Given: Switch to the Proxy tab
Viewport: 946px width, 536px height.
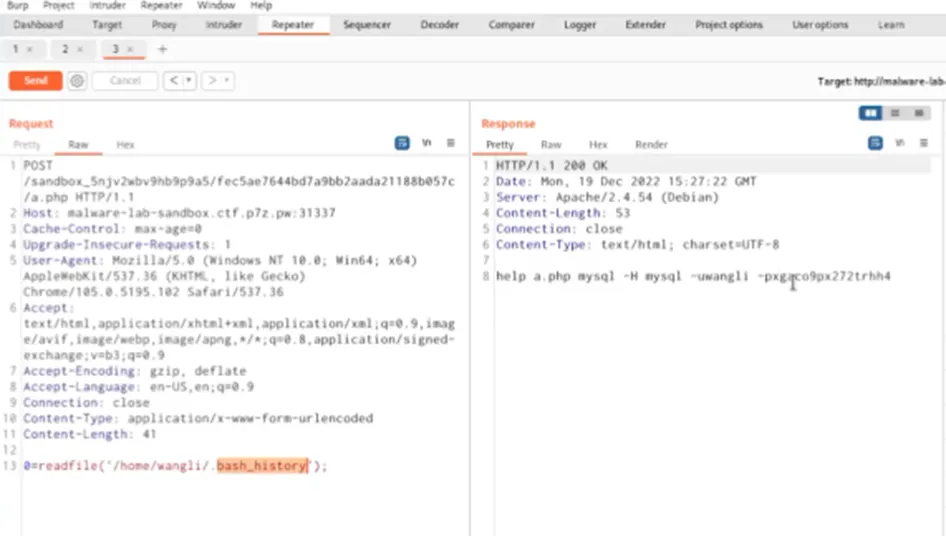Looking at the screenshot, I should pos(164,25).
